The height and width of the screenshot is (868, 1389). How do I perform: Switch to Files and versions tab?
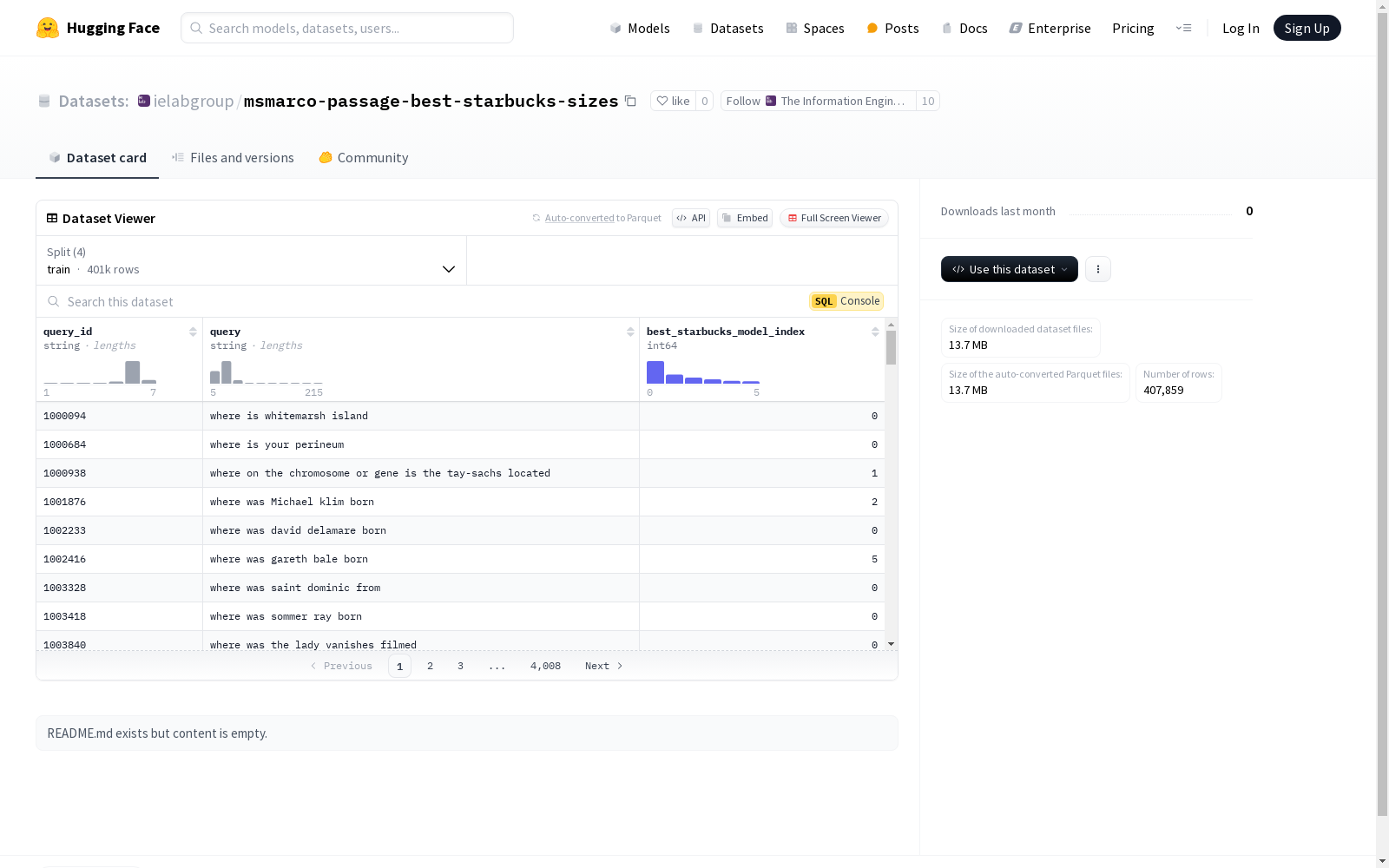[x=233, y=157]
